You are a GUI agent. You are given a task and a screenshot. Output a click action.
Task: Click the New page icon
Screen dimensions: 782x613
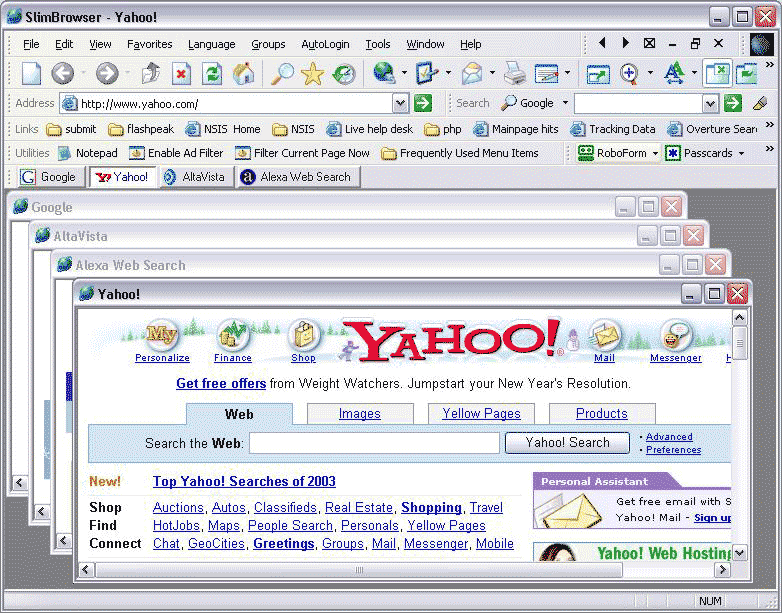tap(31, 73)
